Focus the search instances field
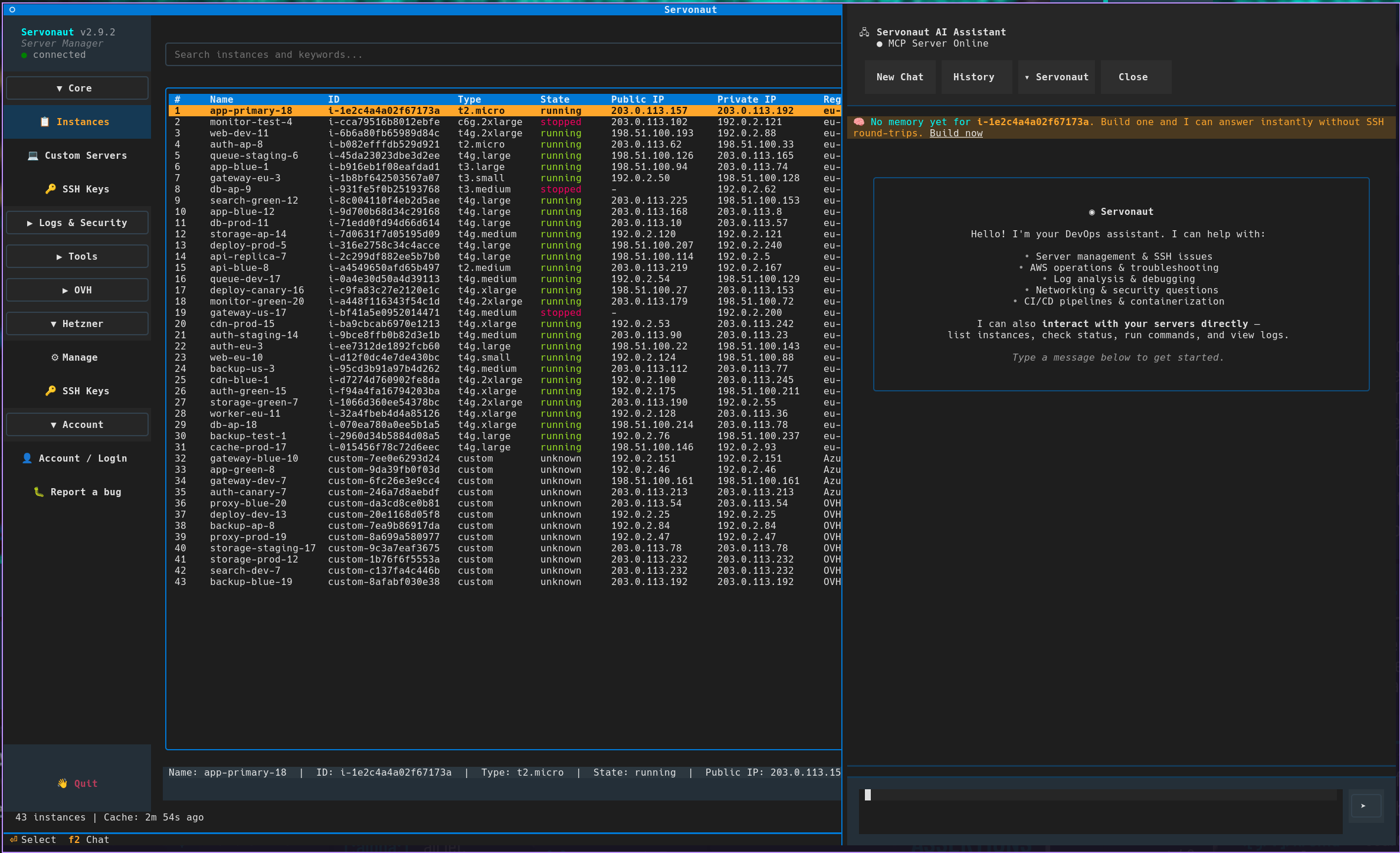The height and width of the screenshot is (853, 1400). coord(503,54)
